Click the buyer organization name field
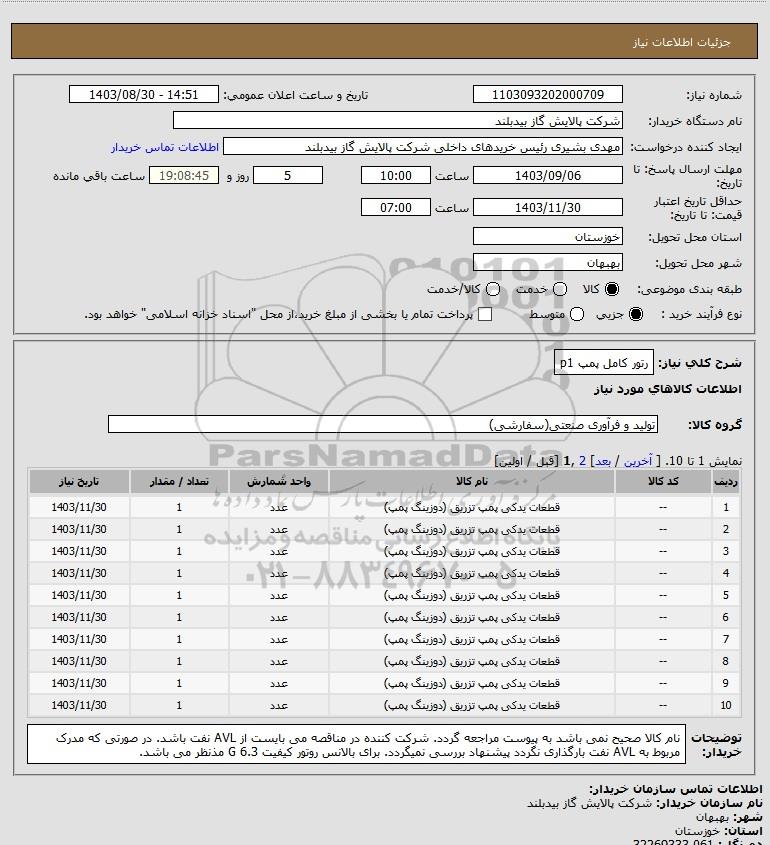Image resolution: width=770 pixels, height=845 pixels. (x=398, y=120)
